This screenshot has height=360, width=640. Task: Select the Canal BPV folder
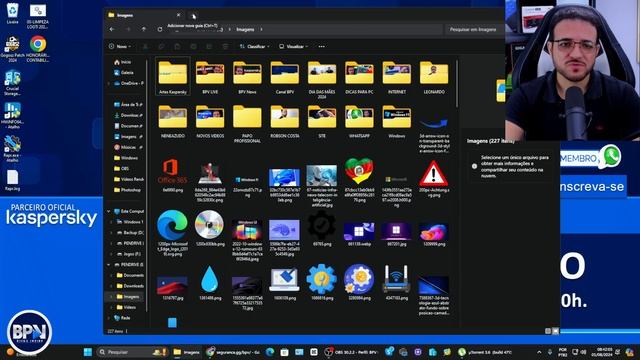pos(284,77)
